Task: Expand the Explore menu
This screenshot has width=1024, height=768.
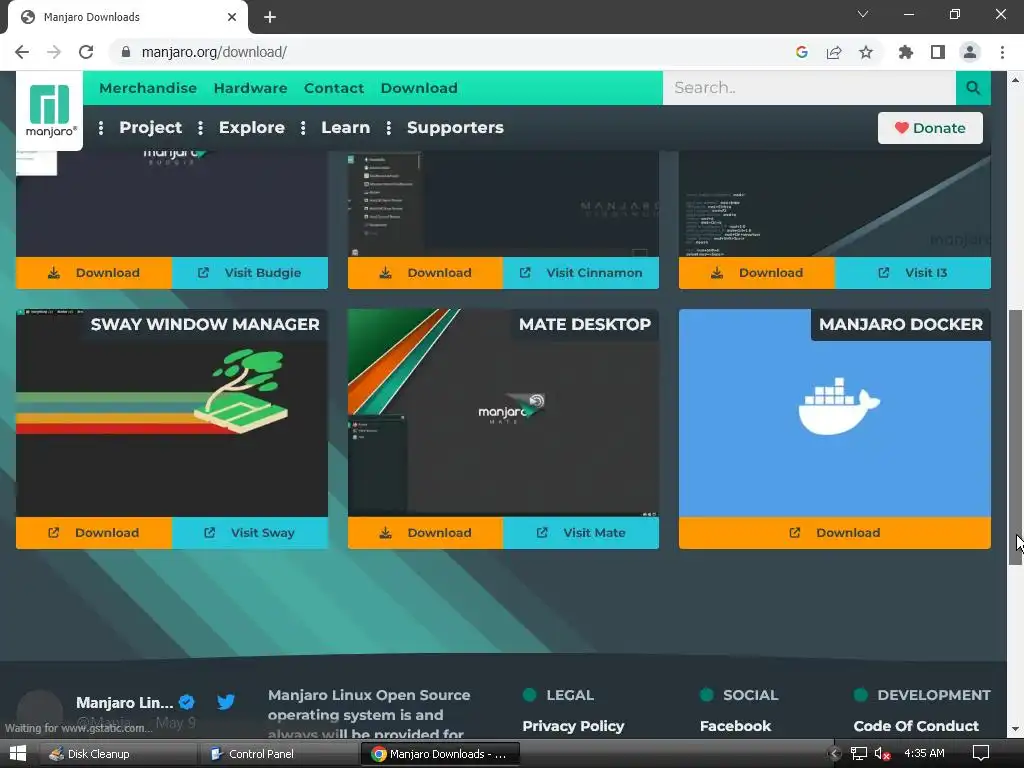Action: (x=251, y=127)
